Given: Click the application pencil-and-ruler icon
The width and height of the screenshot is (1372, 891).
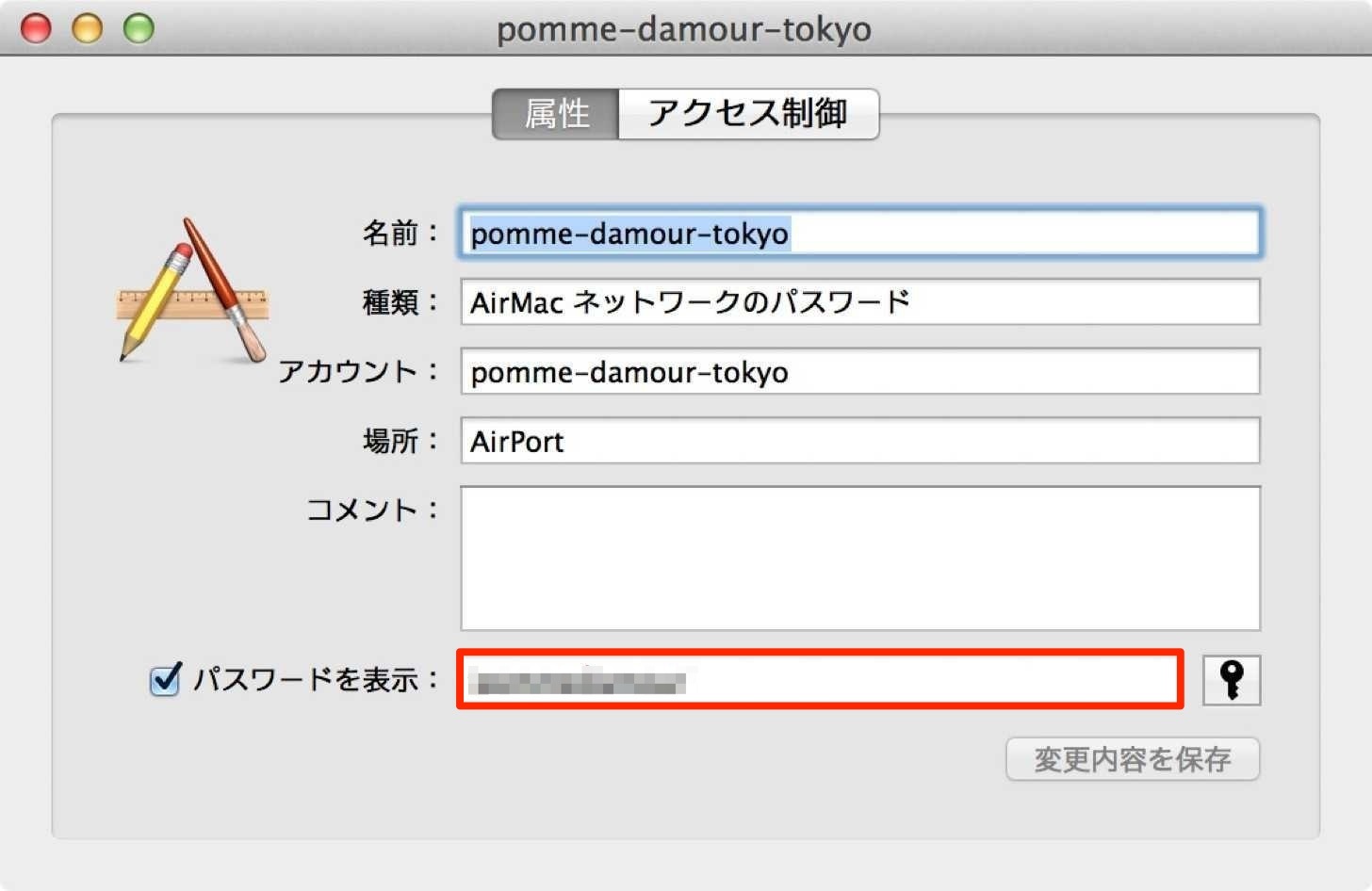Looking at the screenshot, I should 193,290.
